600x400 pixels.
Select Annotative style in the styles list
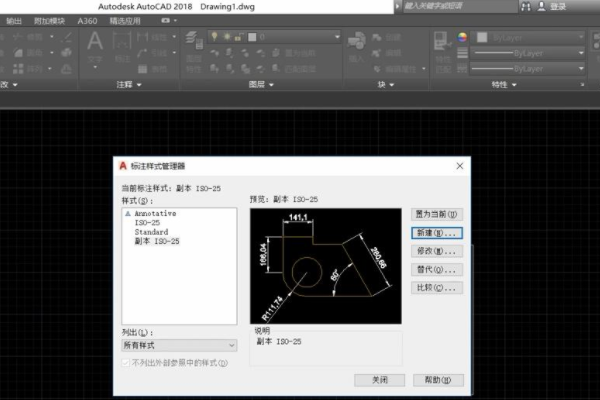[x=155, y=215]
